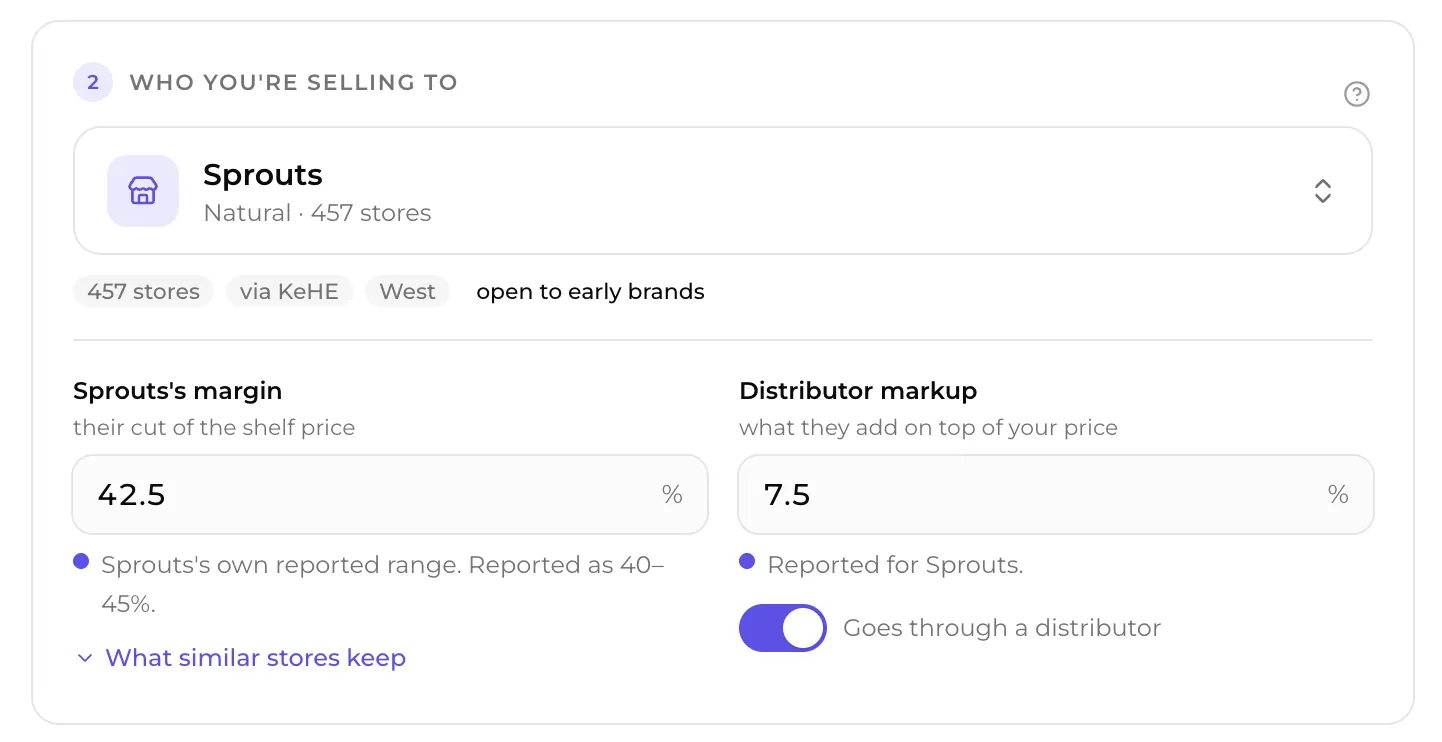Screen dimensions: 1442x742
Task: Click the step 2 number badge
Action: [93, 82]
